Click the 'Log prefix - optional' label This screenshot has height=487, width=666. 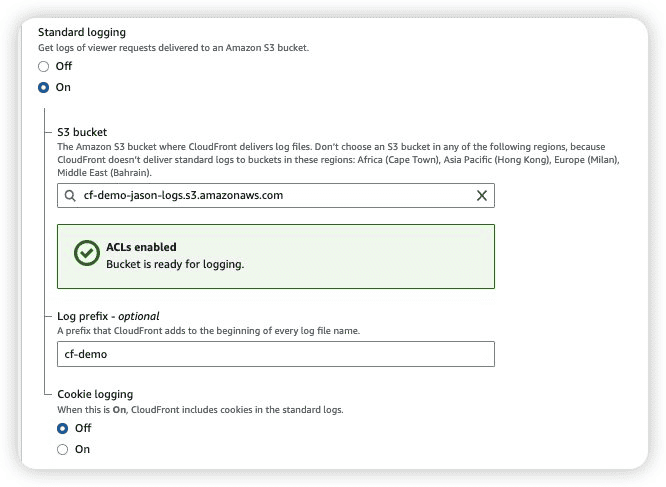point(108,316)
